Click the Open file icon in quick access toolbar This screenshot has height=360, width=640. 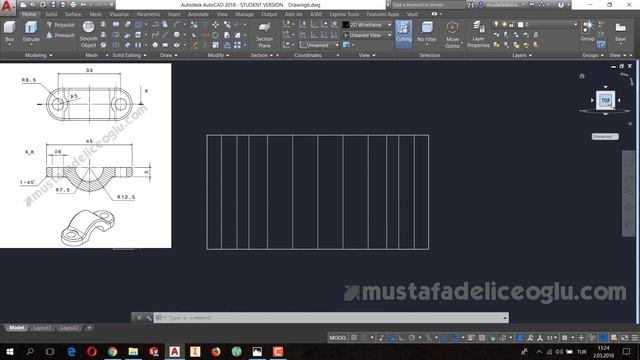click(33, 5)
